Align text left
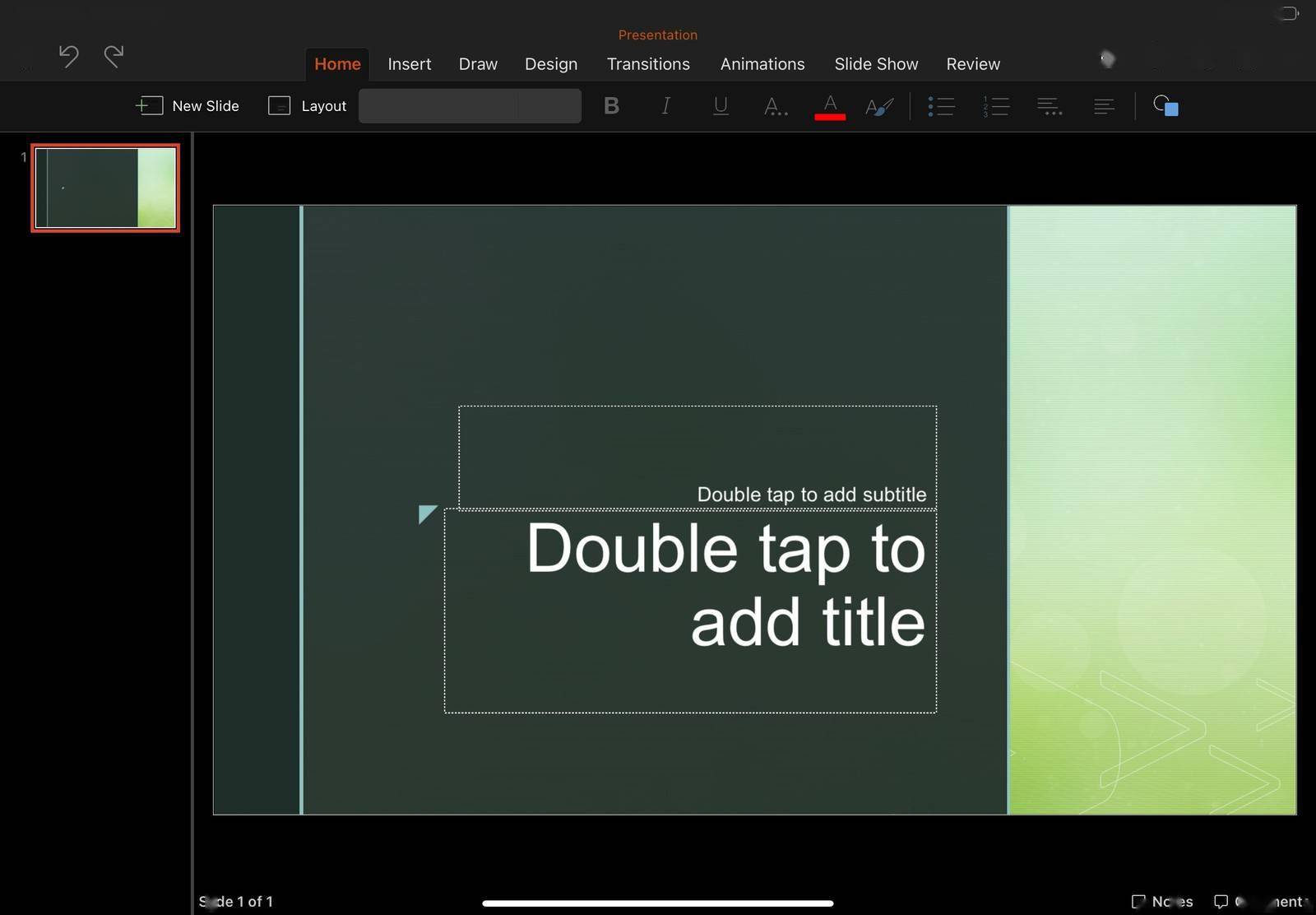Image resolution: width=1316 pixels, height=915 pixels. pyautogui.click(x=1104, y=106)
